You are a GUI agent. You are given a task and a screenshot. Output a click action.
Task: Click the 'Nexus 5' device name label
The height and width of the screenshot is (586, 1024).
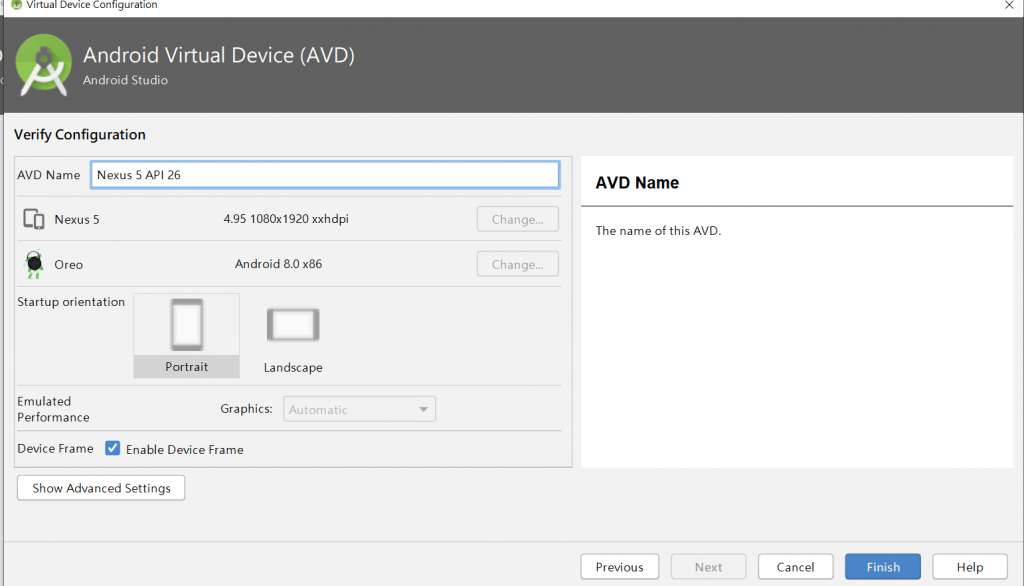tap(77, 220)
